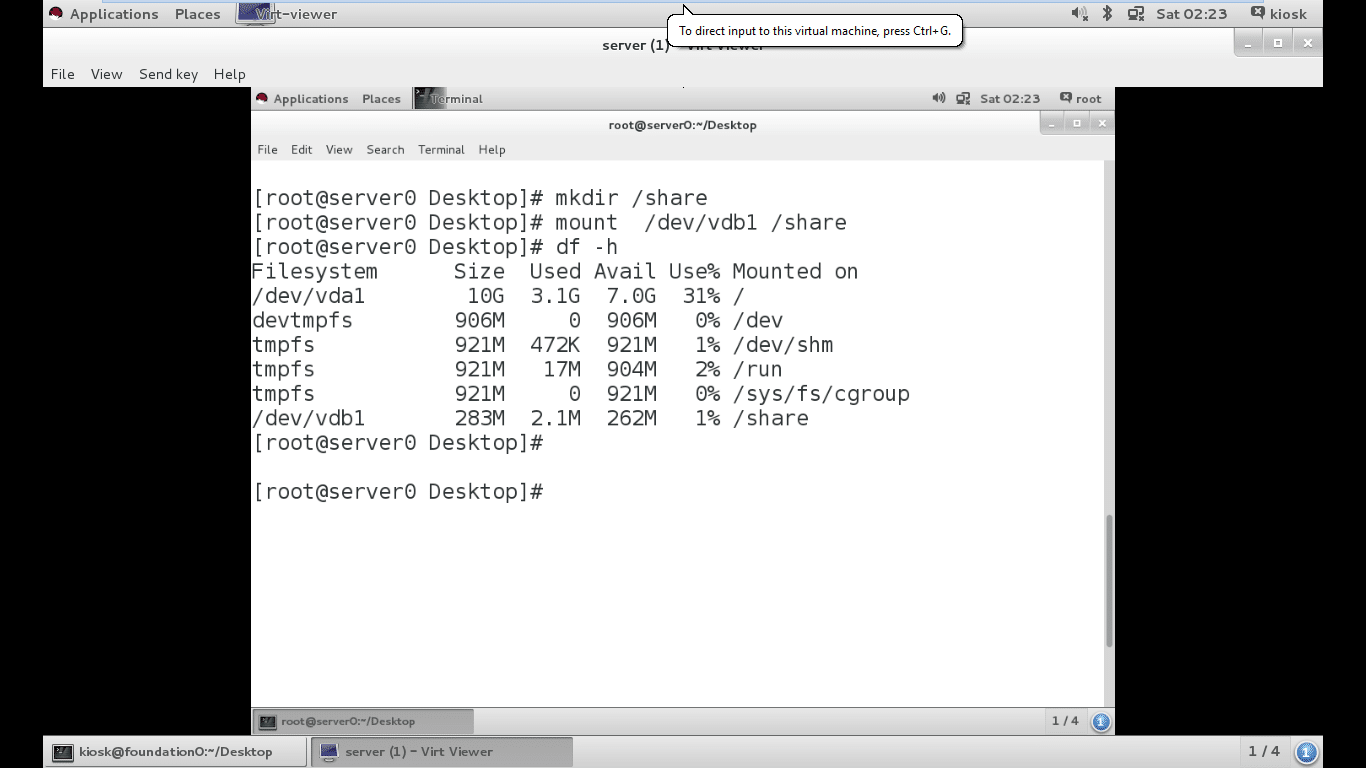This screenshot has height=768, width=1366.
Task: Click the 'df -h' command text
Action: pyautogui.click(x=586, y=247)
